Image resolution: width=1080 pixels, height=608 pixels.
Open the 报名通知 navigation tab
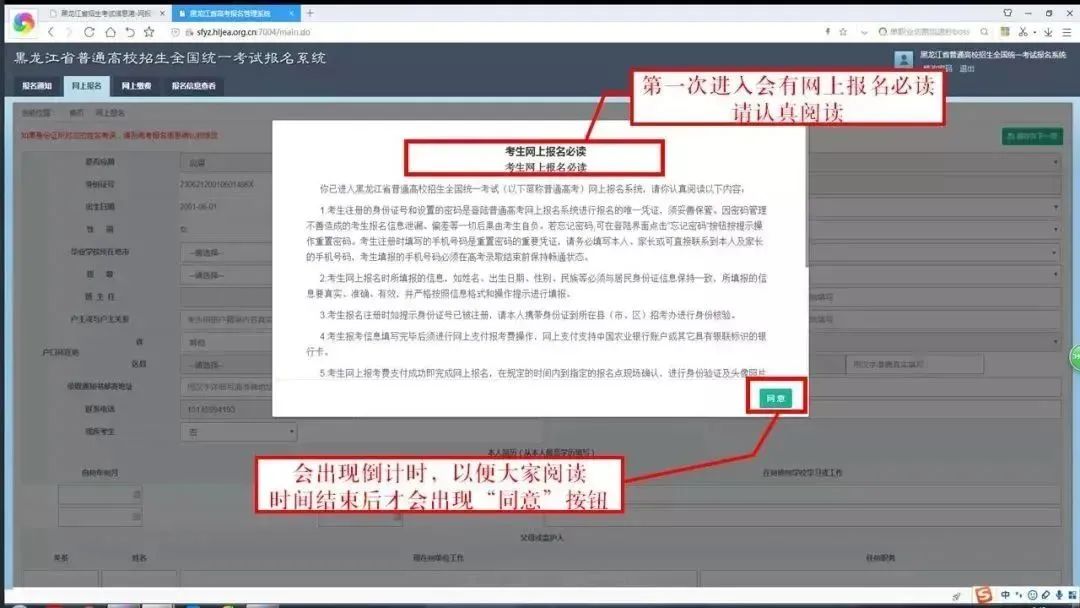tap(37, 86)
